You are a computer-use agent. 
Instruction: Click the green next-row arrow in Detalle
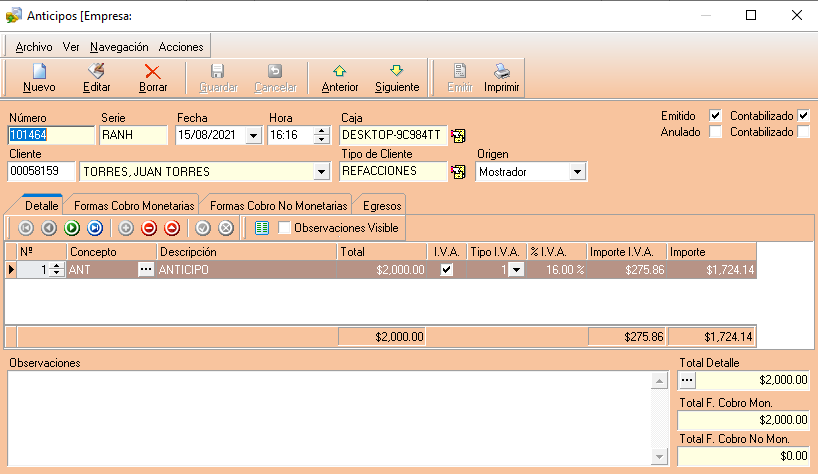pyautogui.click(x=72, y=228)
